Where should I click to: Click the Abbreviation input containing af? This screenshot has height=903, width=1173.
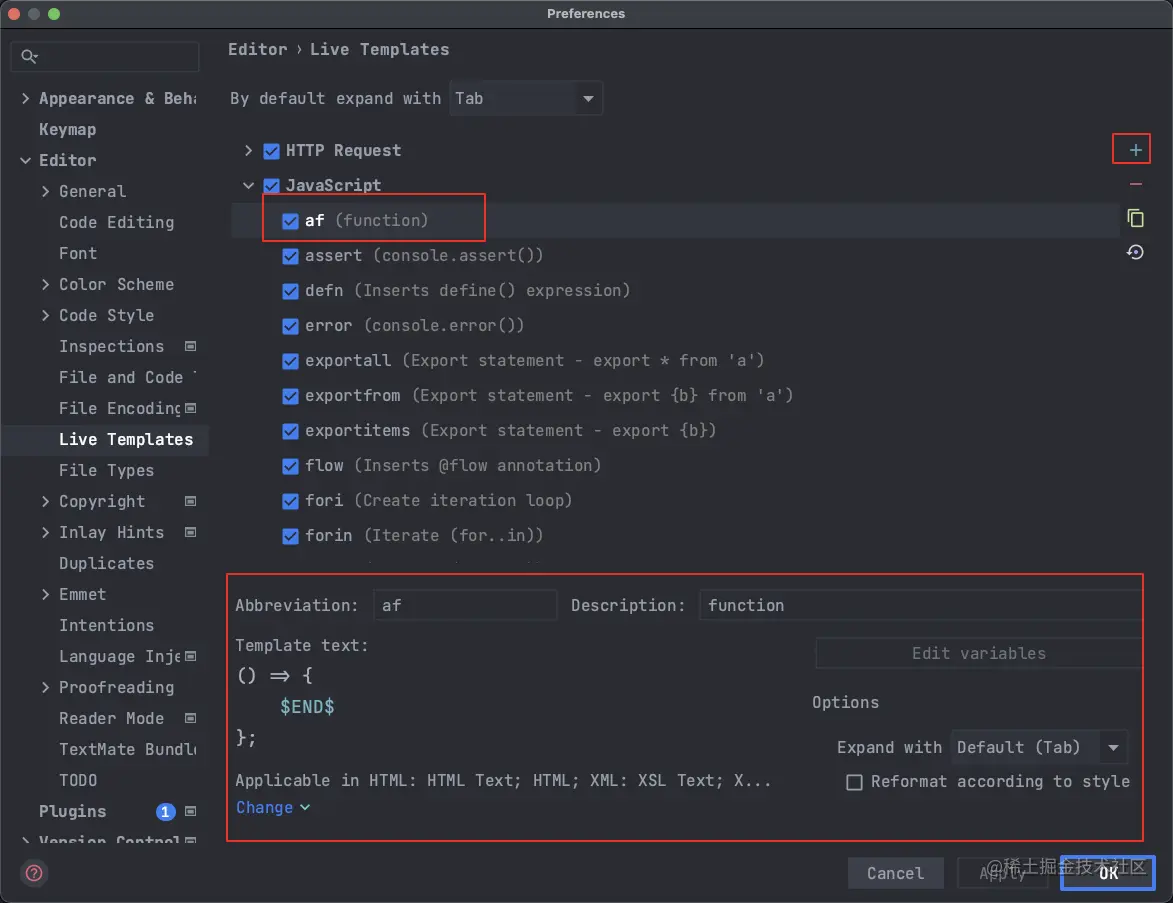pyautogui.click(x=465, y=605)
